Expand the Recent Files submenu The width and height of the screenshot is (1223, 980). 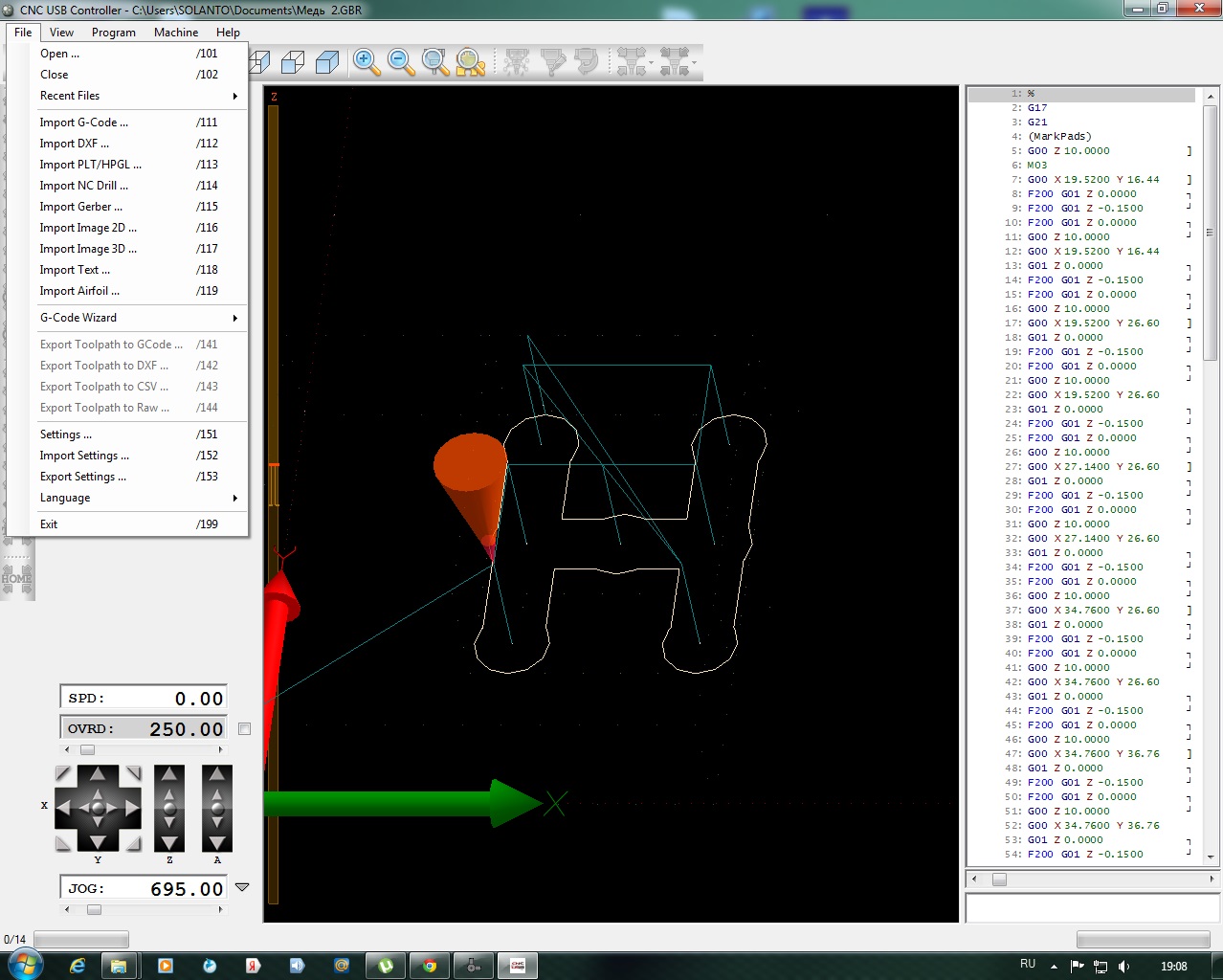coord(127,96)
